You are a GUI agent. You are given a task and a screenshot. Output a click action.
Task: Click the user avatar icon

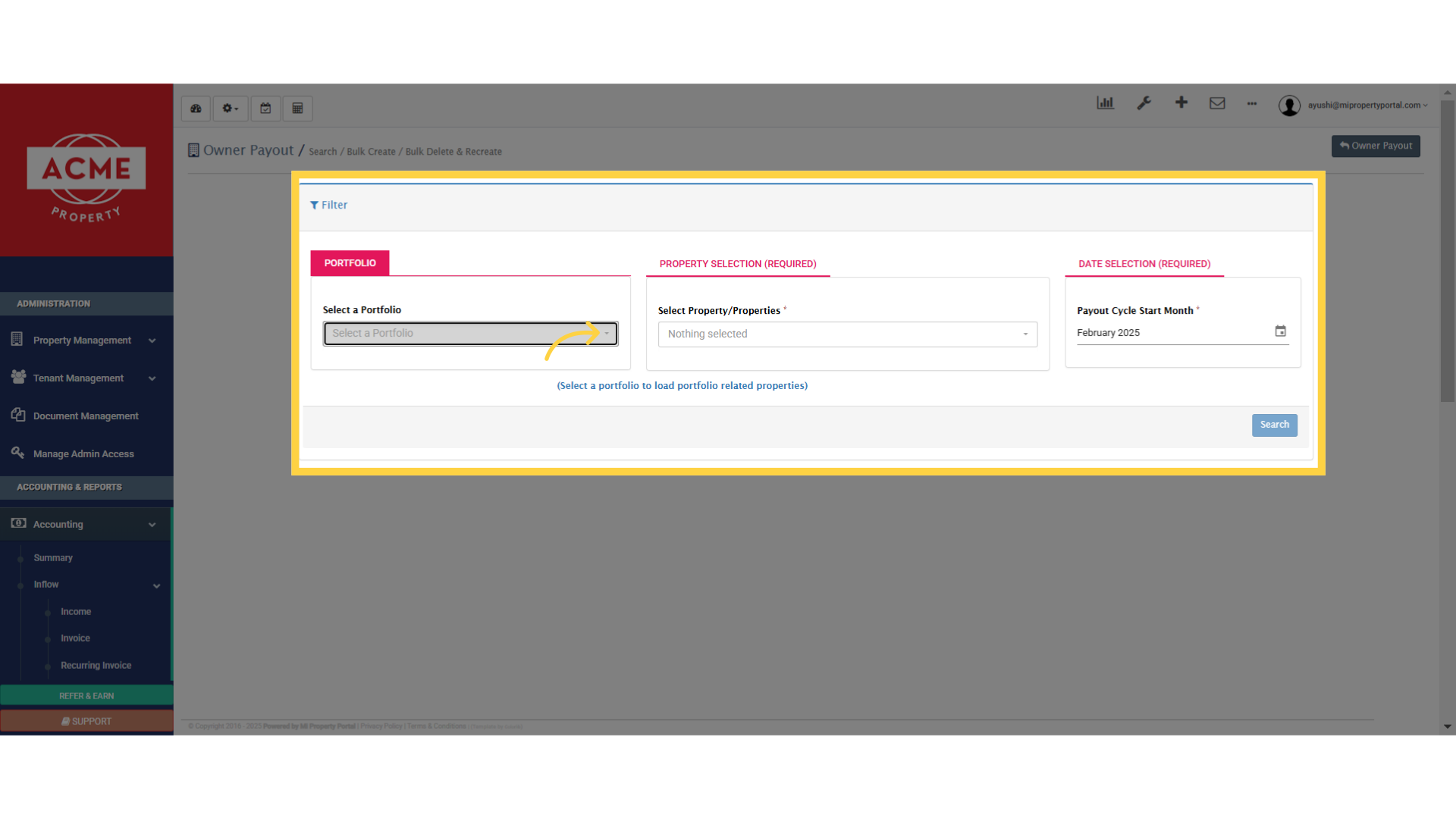pos(1289,105)
